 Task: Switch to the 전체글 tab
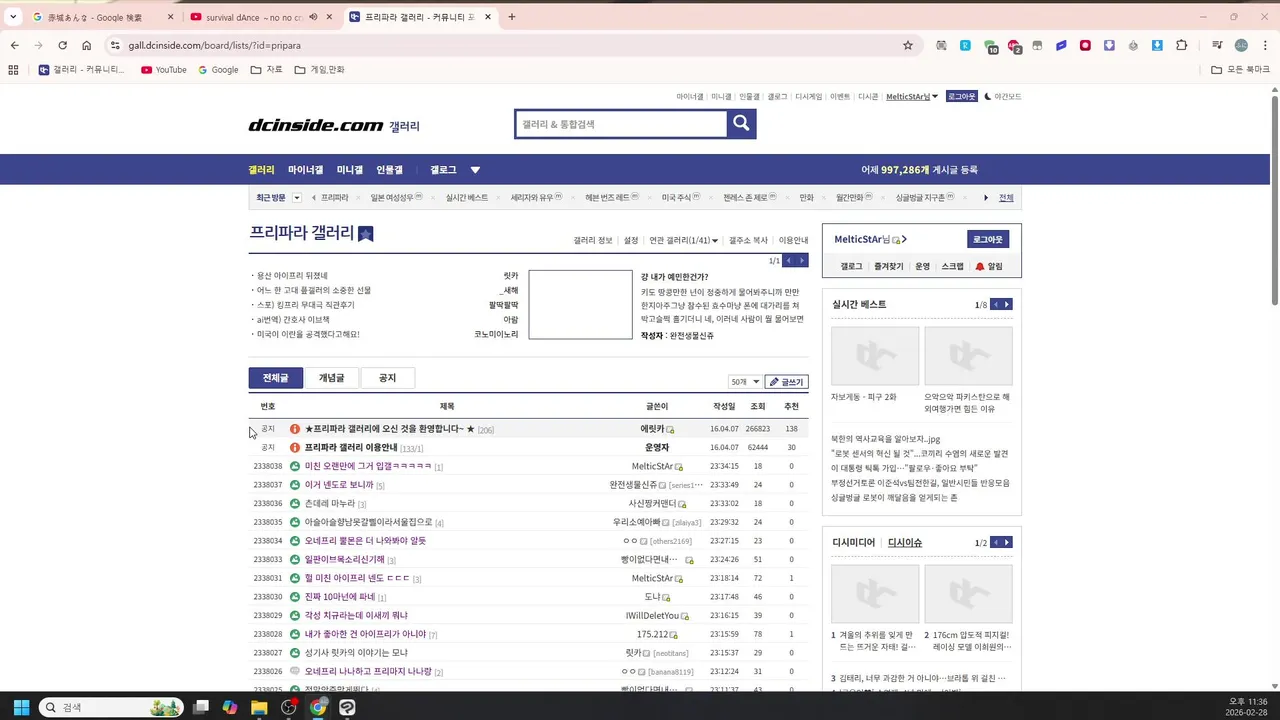[275, 378]
